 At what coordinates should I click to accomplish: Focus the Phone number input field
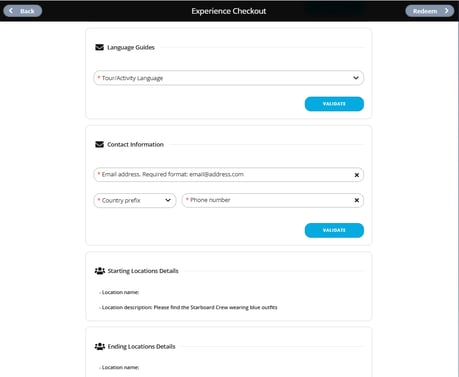click(x=273, y=200)
